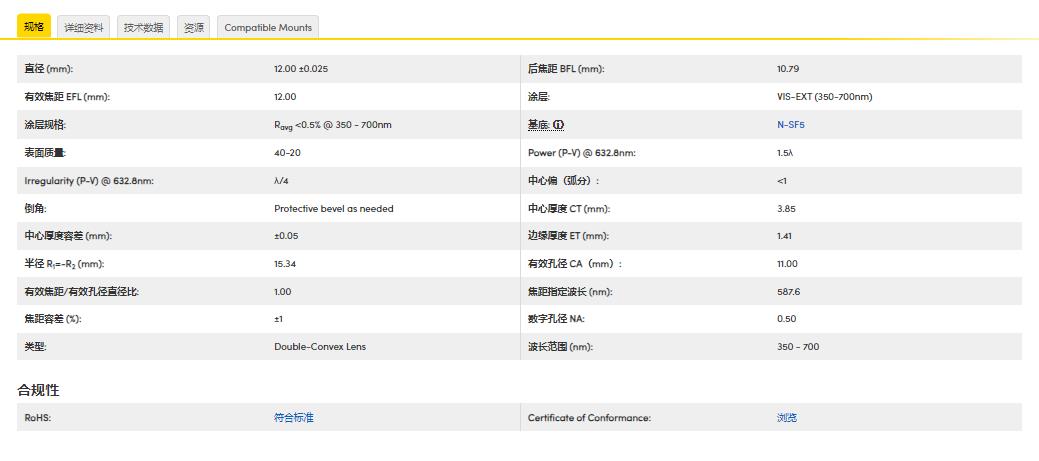Click the 12.00 ±0.025 diameter value
The width and height of the screenshot is (1039, 461).
pyautogui.click(x=301, y=69)
